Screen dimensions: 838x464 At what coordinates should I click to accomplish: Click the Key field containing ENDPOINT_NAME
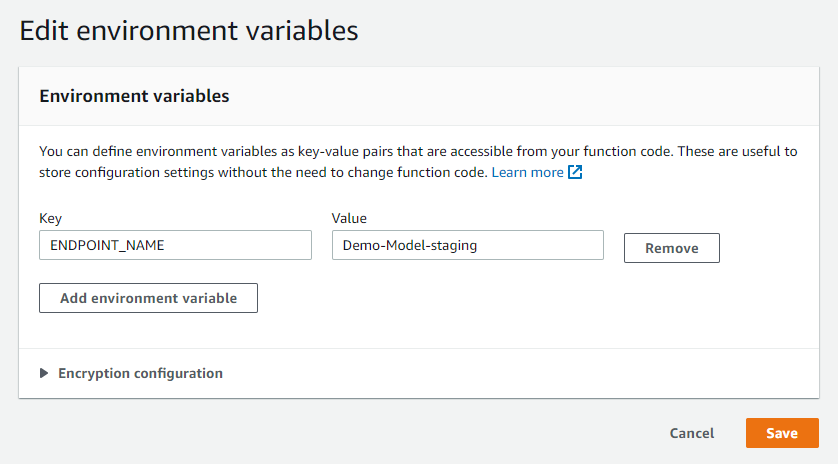[175, 245]
